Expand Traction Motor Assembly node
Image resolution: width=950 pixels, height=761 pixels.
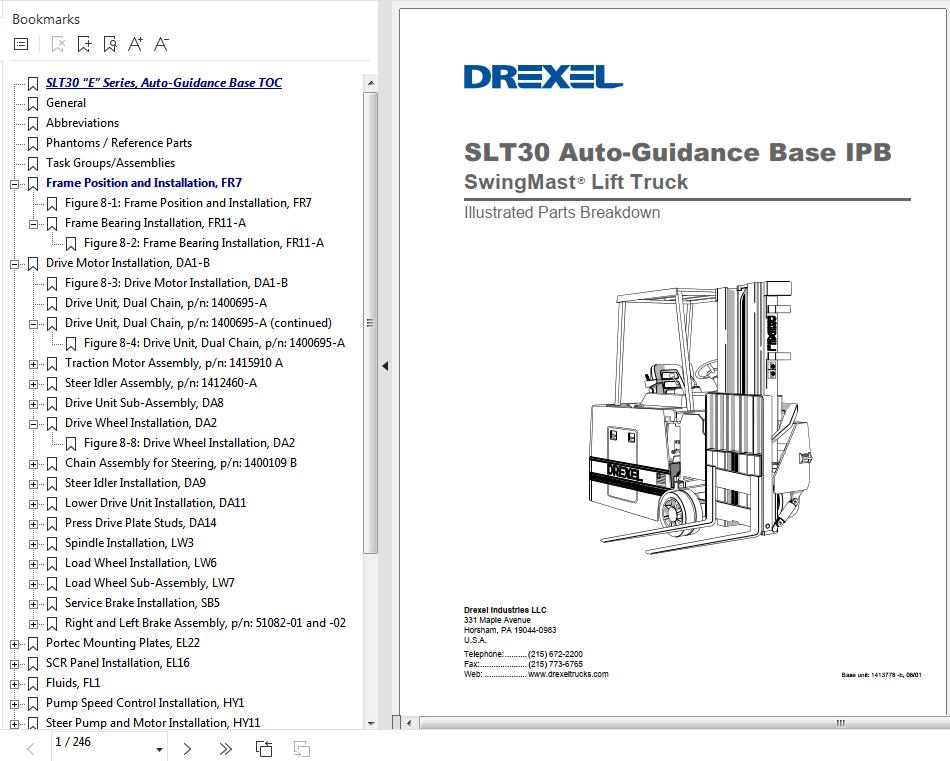[33, 364]
